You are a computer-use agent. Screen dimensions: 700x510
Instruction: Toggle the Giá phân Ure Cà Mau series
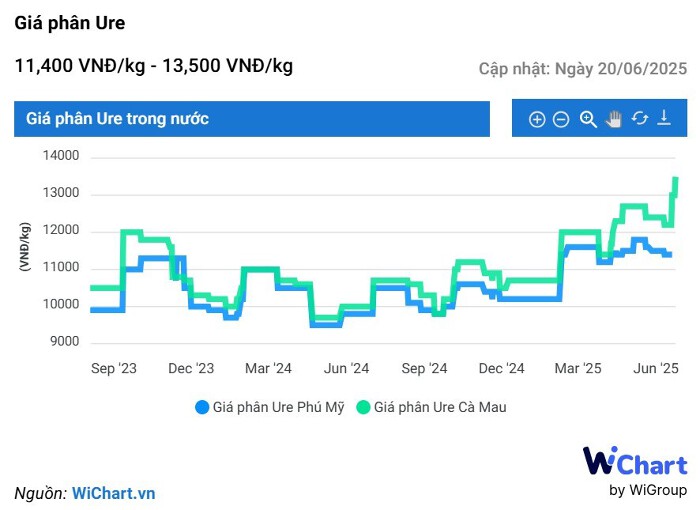[x=440, y=407]
